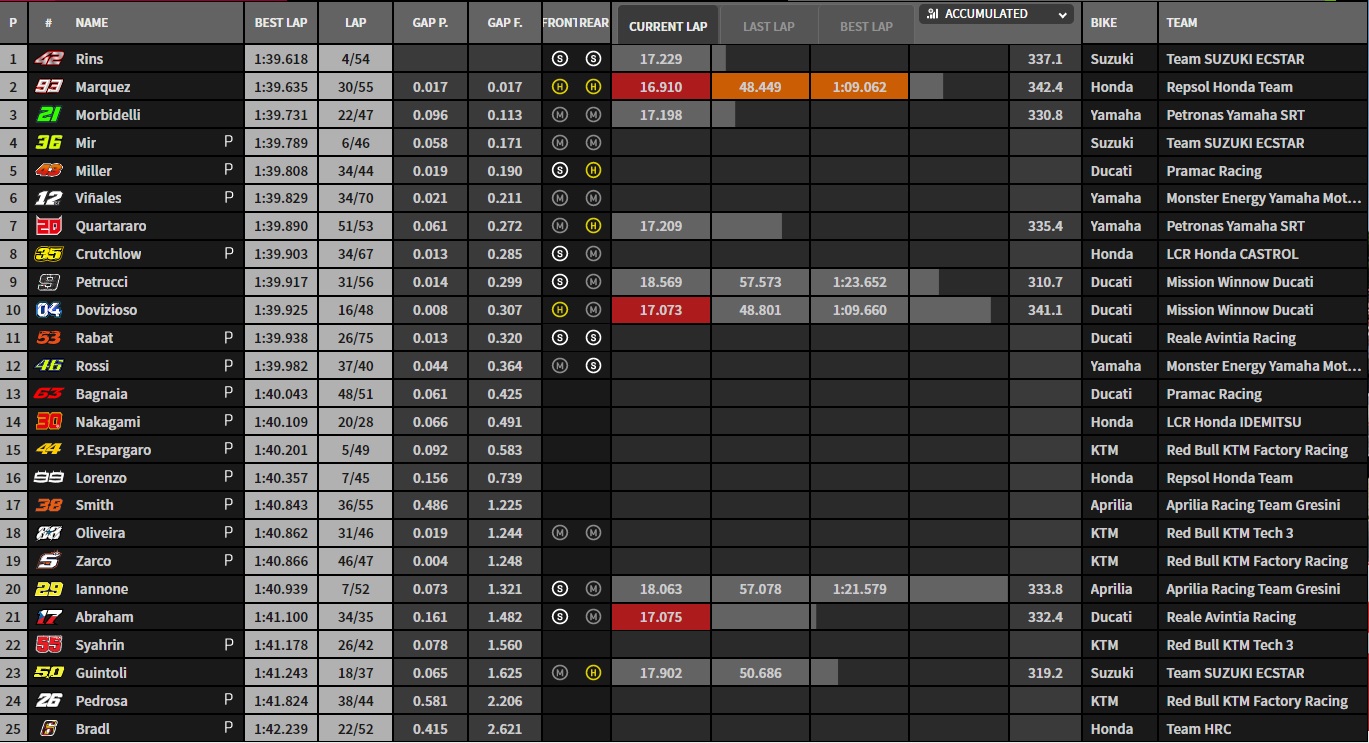The height and width of the screenshot is (743, 1369).
Task: Click best lap time 1:39.618
Action: [x=281, y=59]
